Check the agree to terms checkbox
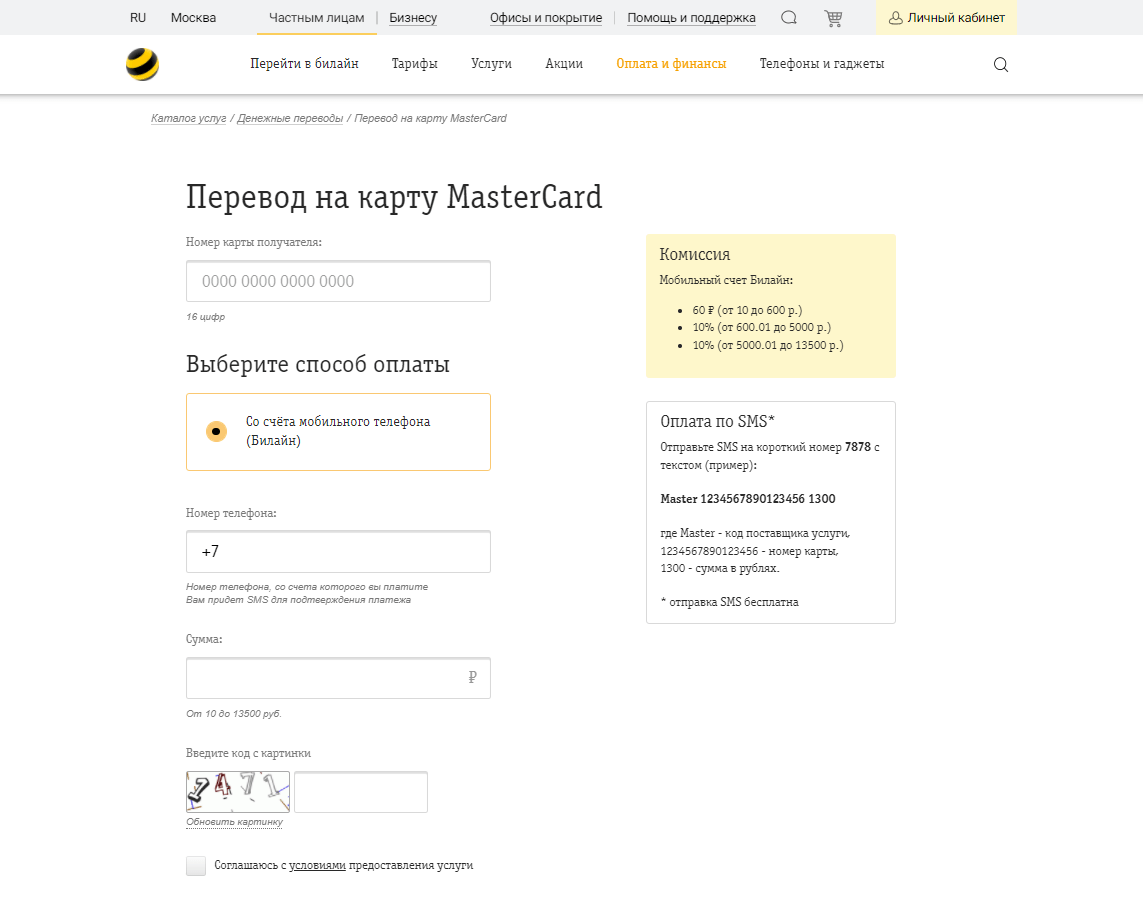The height and width of the screenshot is (897, 1143). coord(196,866)
